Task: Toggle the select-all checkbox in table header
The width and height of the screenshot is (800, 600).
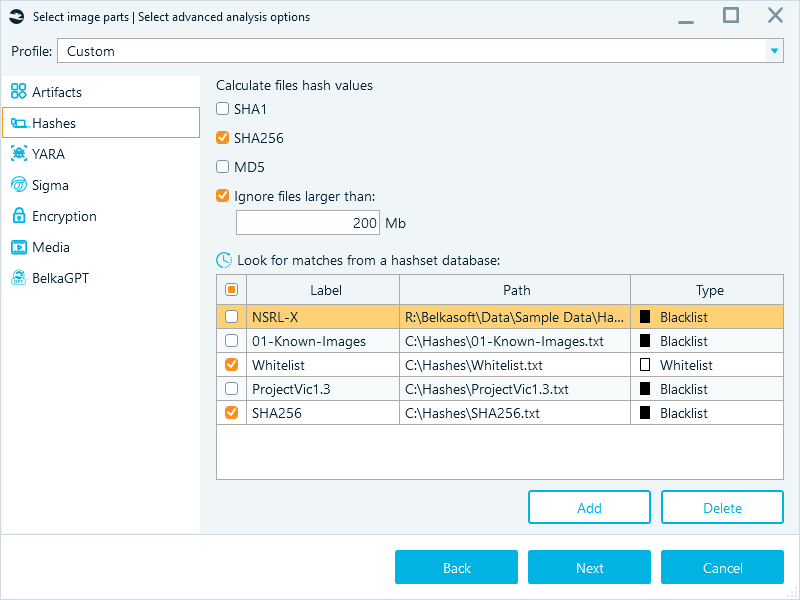Action: point(231,289)
